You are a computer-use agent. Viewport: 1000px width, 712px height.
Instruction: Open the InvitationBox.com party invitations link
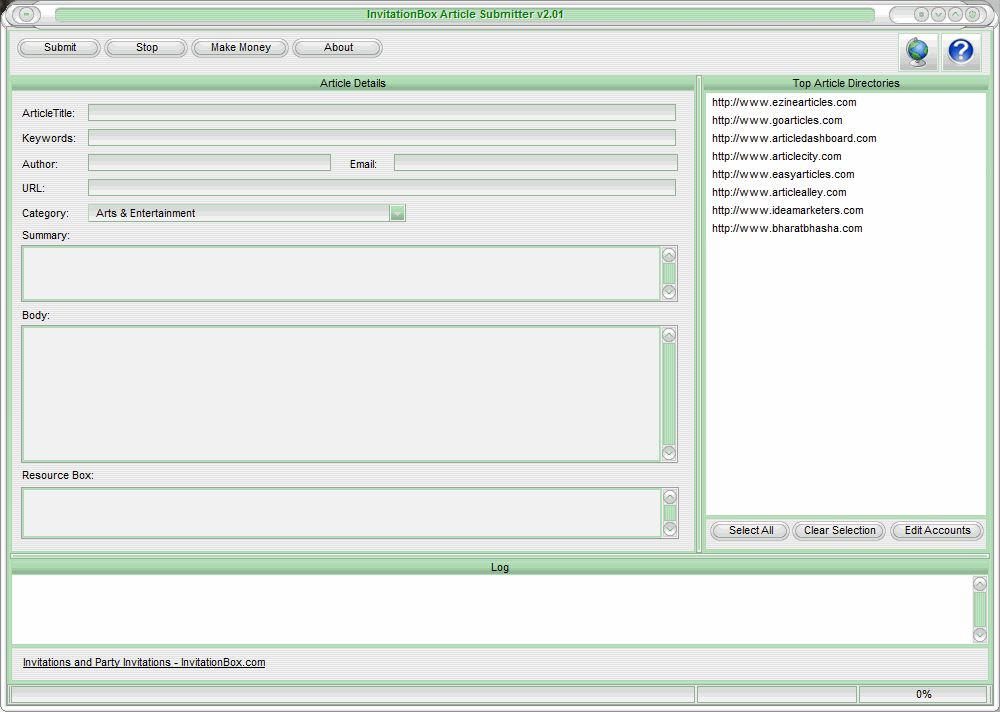(x=144, y=662)
